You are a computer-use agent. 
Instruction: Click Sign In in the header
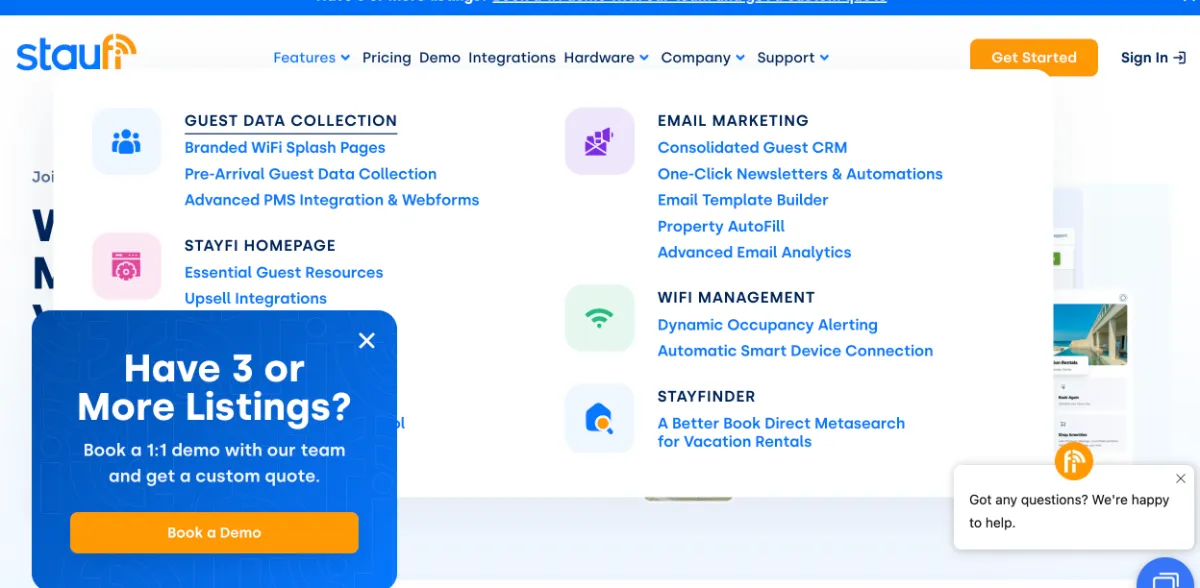click(1152, 58)
